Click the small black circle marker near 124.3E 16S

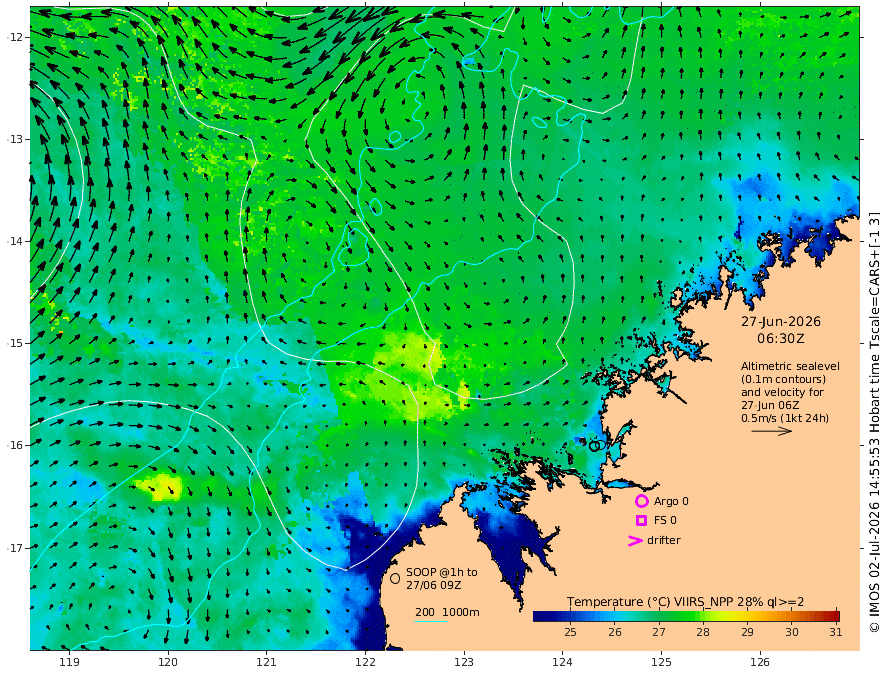click(x=595, y=446)
